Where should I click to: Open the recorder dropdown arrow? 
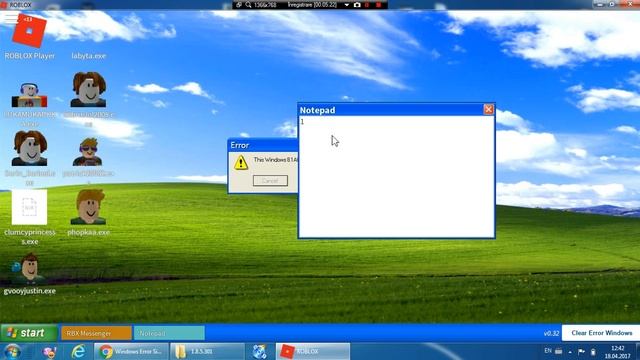[x=347, y=5]
